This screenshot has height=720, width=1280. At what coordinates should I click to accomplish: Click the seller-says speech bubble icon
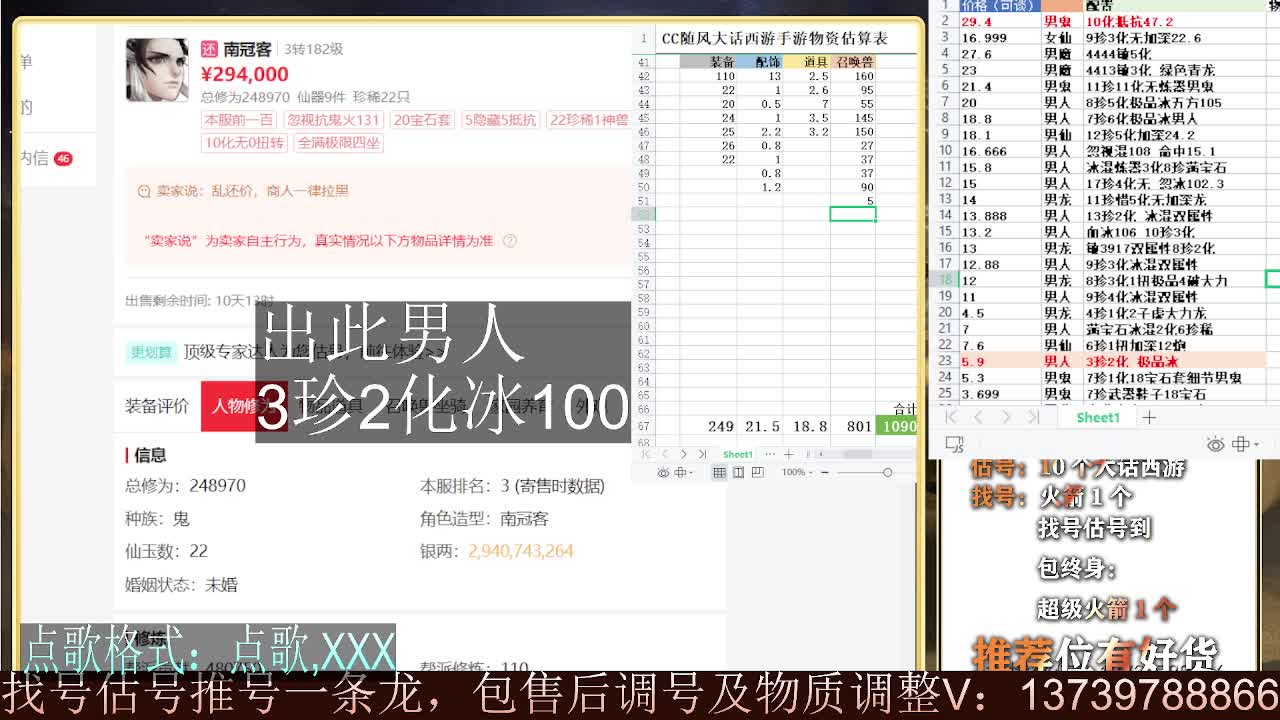143,190
